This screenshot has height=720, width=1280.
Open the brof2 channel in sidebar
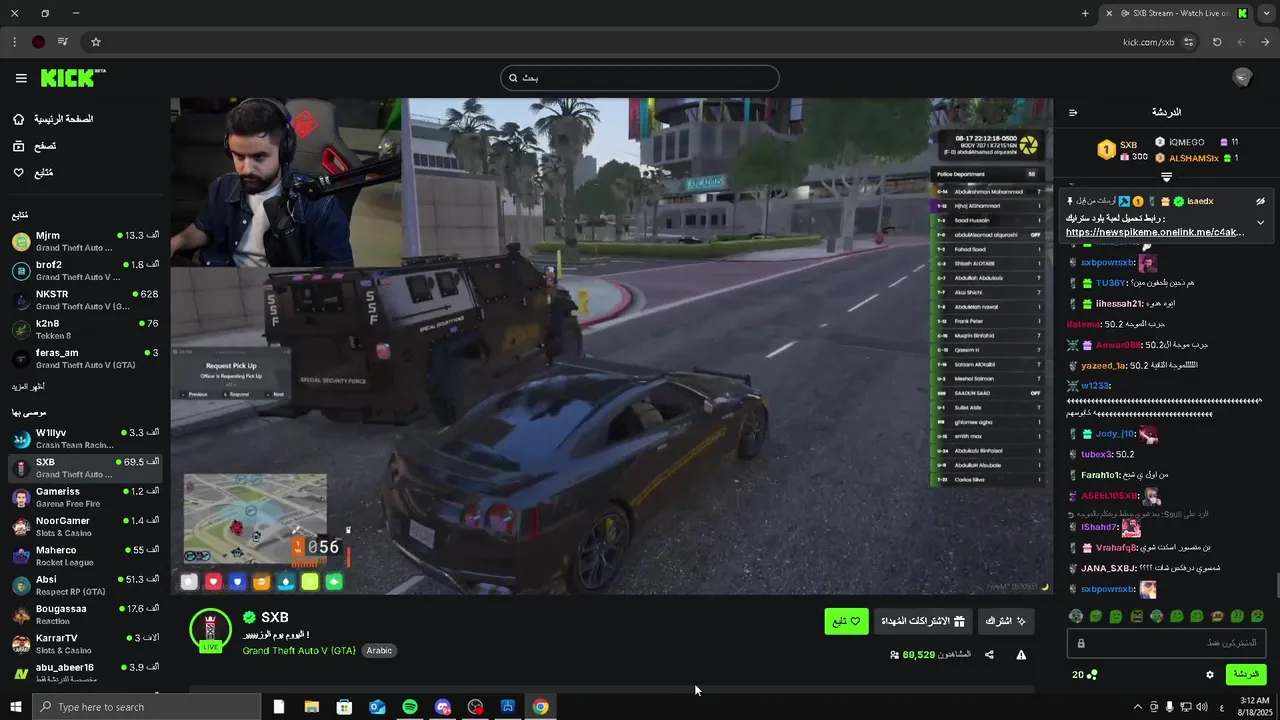(85, 270)
